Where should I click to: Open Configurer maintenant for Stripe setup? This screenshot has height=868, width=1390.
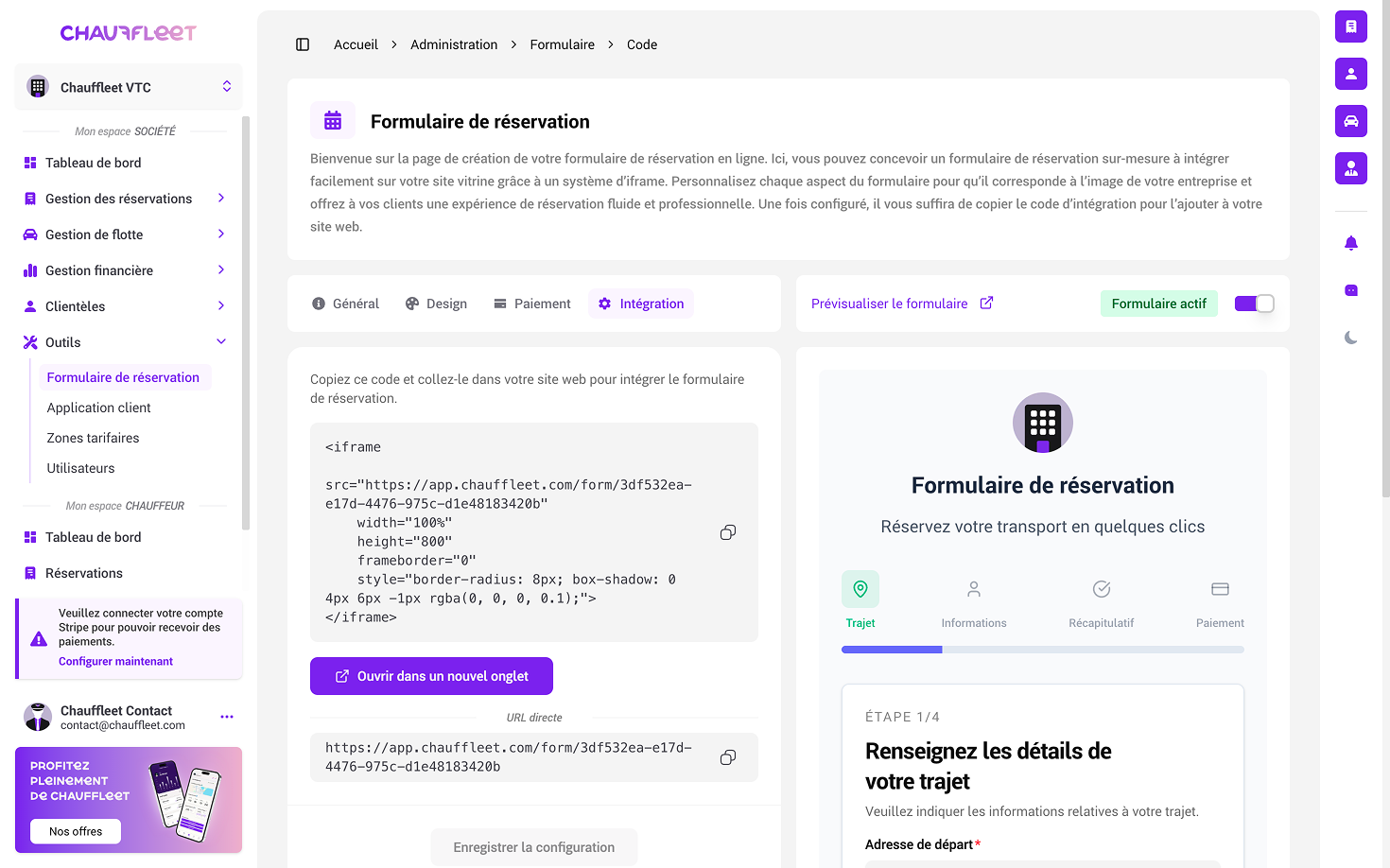115,661
